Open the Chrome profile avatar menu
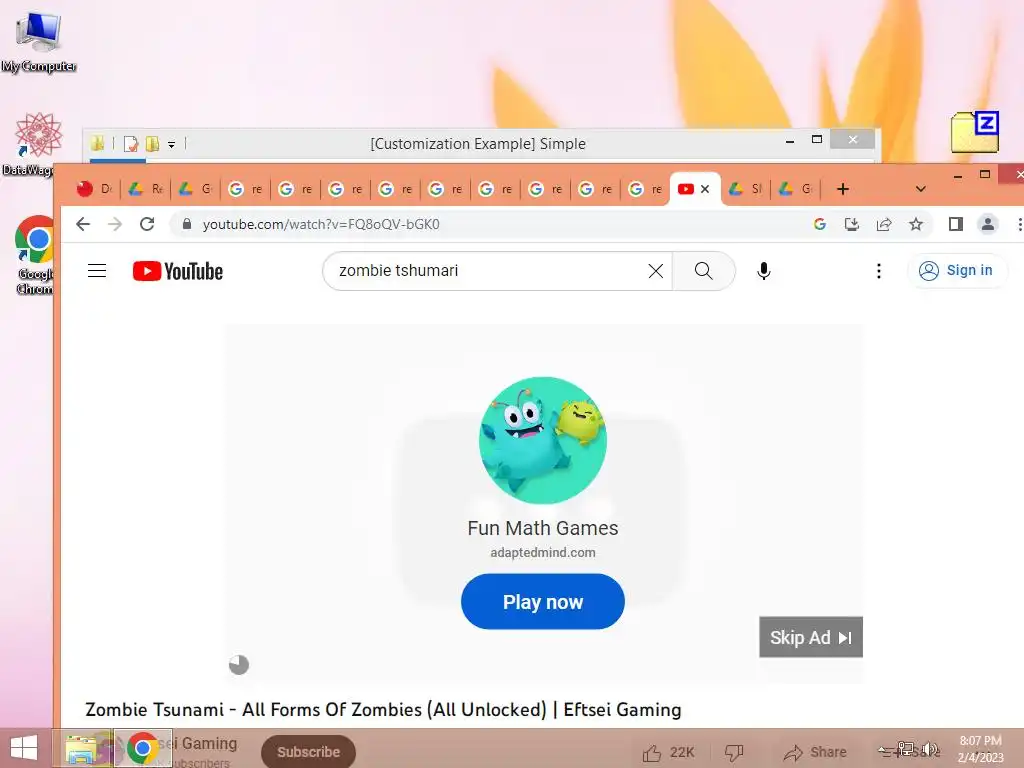The height and width of the screenshot is (768, 1024). pos(987,224)
